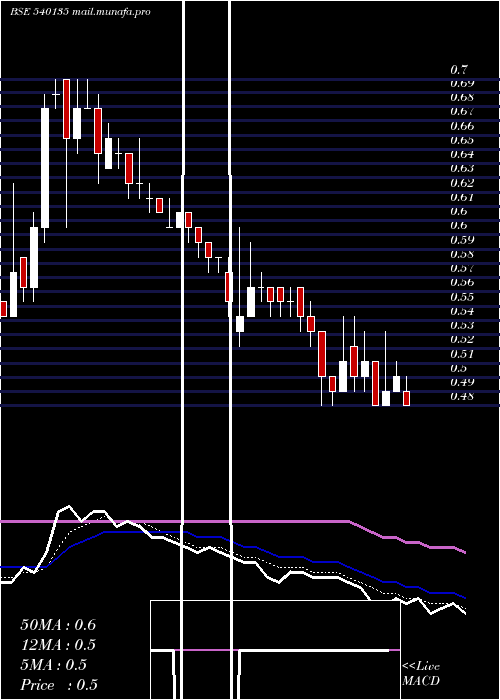Click the 0.54 price axis label
This screenshot has height=700, width=500.
(462, 311)
